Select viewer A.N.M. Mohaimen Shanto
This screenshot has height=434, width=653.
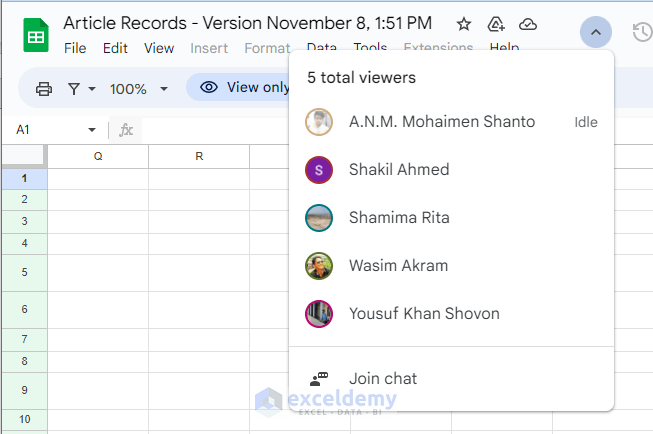[441, 122]
